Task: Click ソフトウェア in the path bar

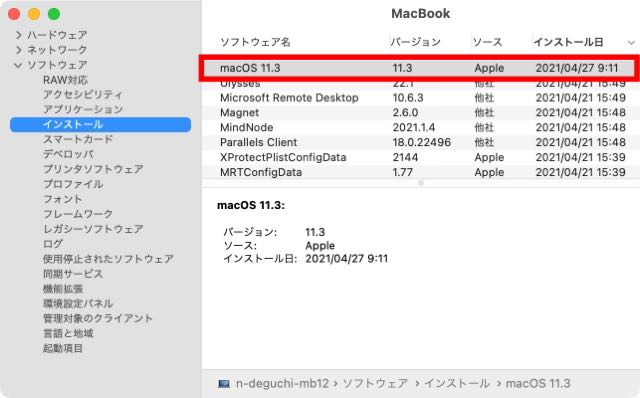Action: [375, 384]
